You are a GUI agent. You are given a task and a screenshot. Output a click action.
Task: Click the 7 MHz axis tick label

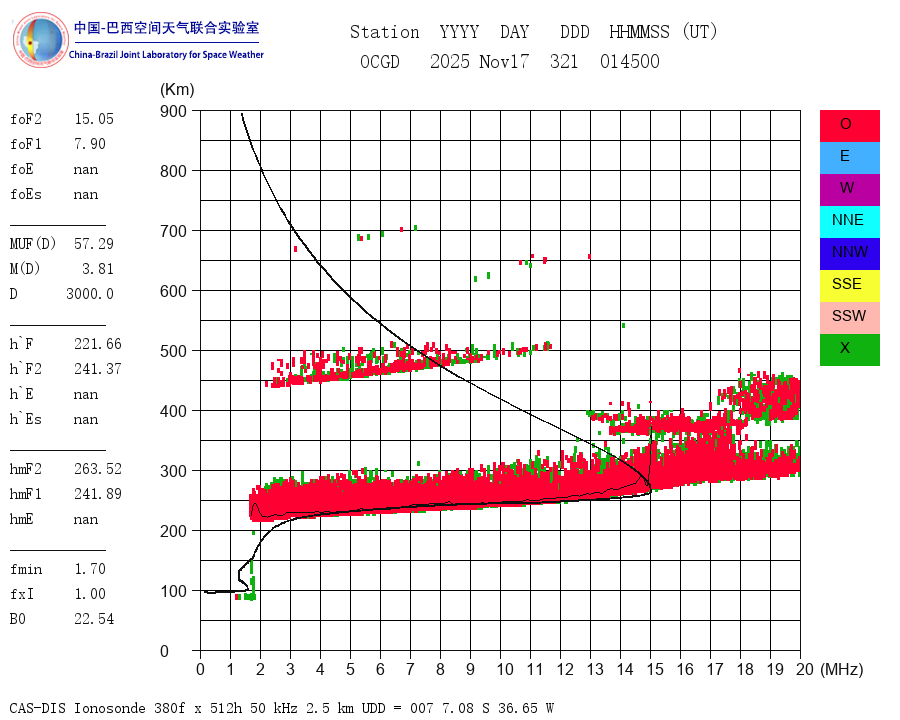pos(410,669)
